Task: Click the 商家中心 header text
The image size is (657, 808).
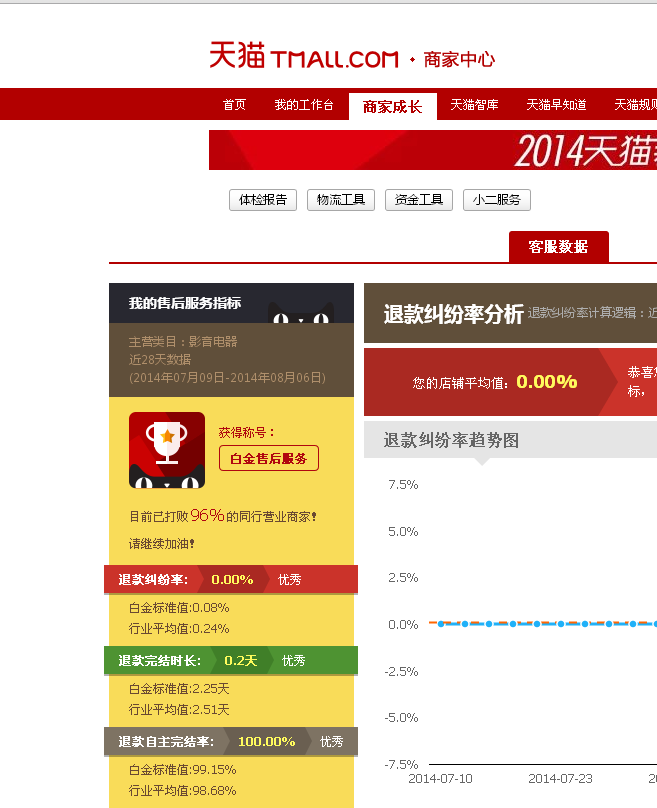Action: click(459, 59)
